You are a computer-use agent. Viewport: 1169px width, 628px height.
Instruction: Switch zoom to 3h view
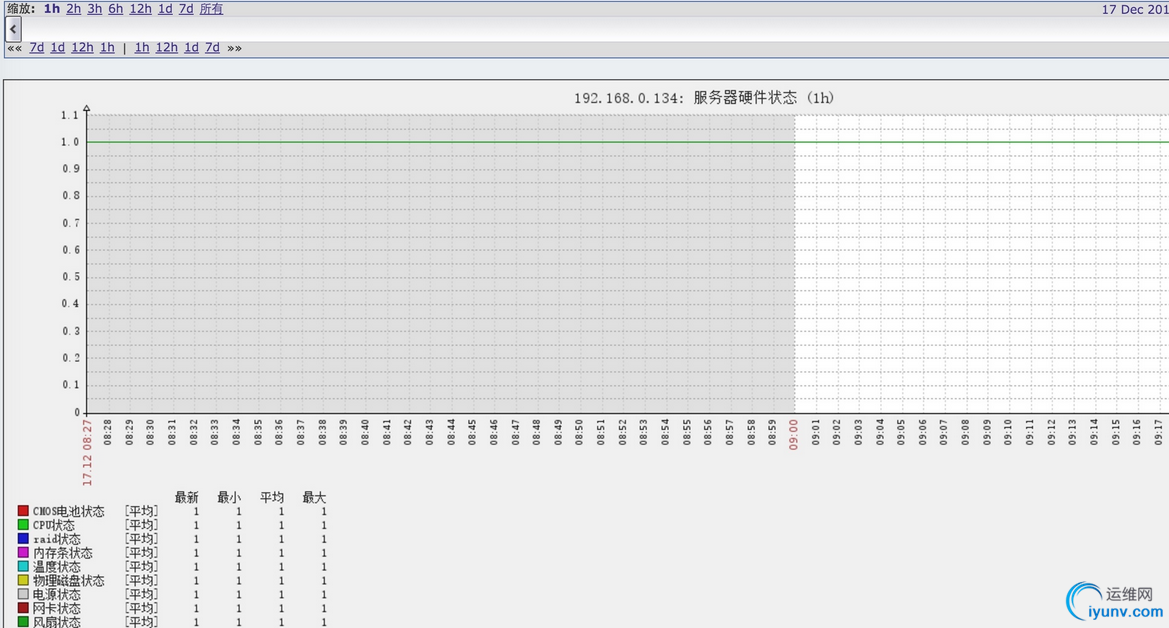94,8
